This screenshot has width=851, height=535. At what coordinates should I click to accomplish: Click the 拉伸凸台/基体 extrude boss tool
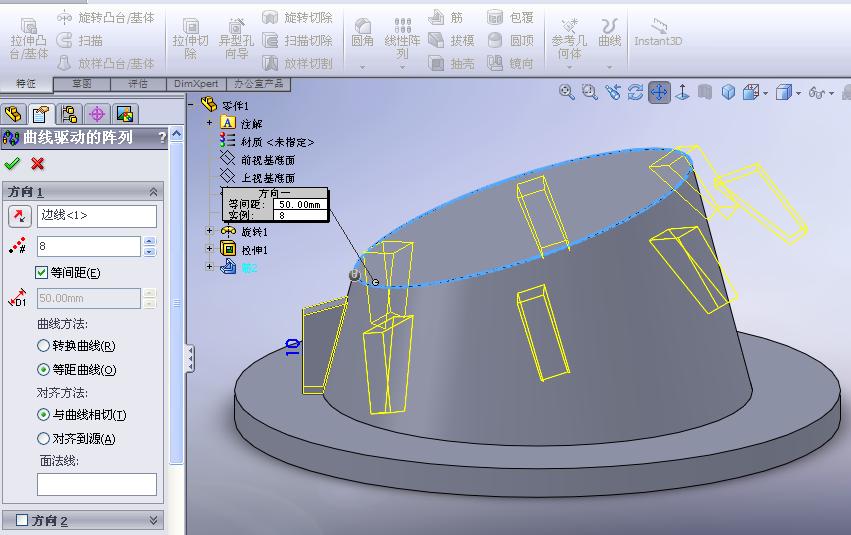28,38
